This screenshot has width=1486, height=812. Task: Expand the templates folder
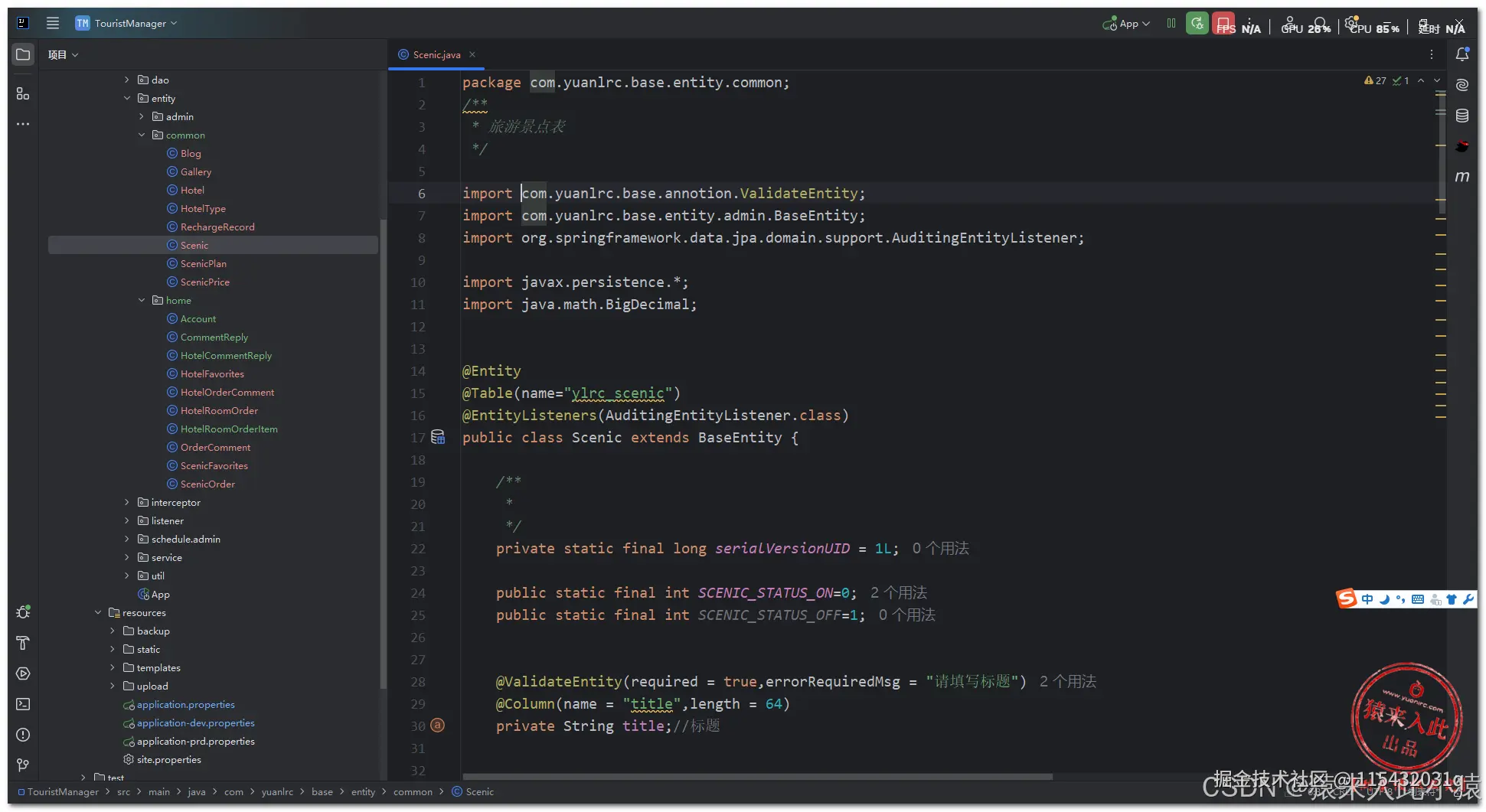tap(113, 667)
